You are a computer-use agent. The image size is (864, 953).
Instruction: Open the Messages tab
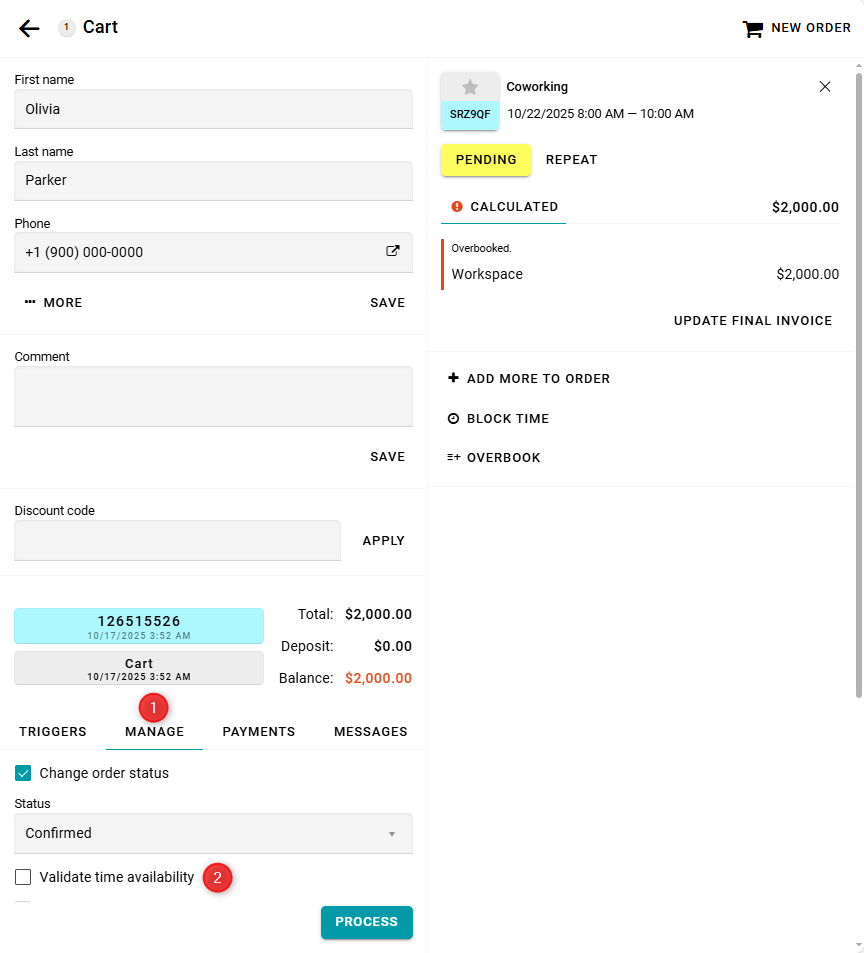click(x=370, y=732)
